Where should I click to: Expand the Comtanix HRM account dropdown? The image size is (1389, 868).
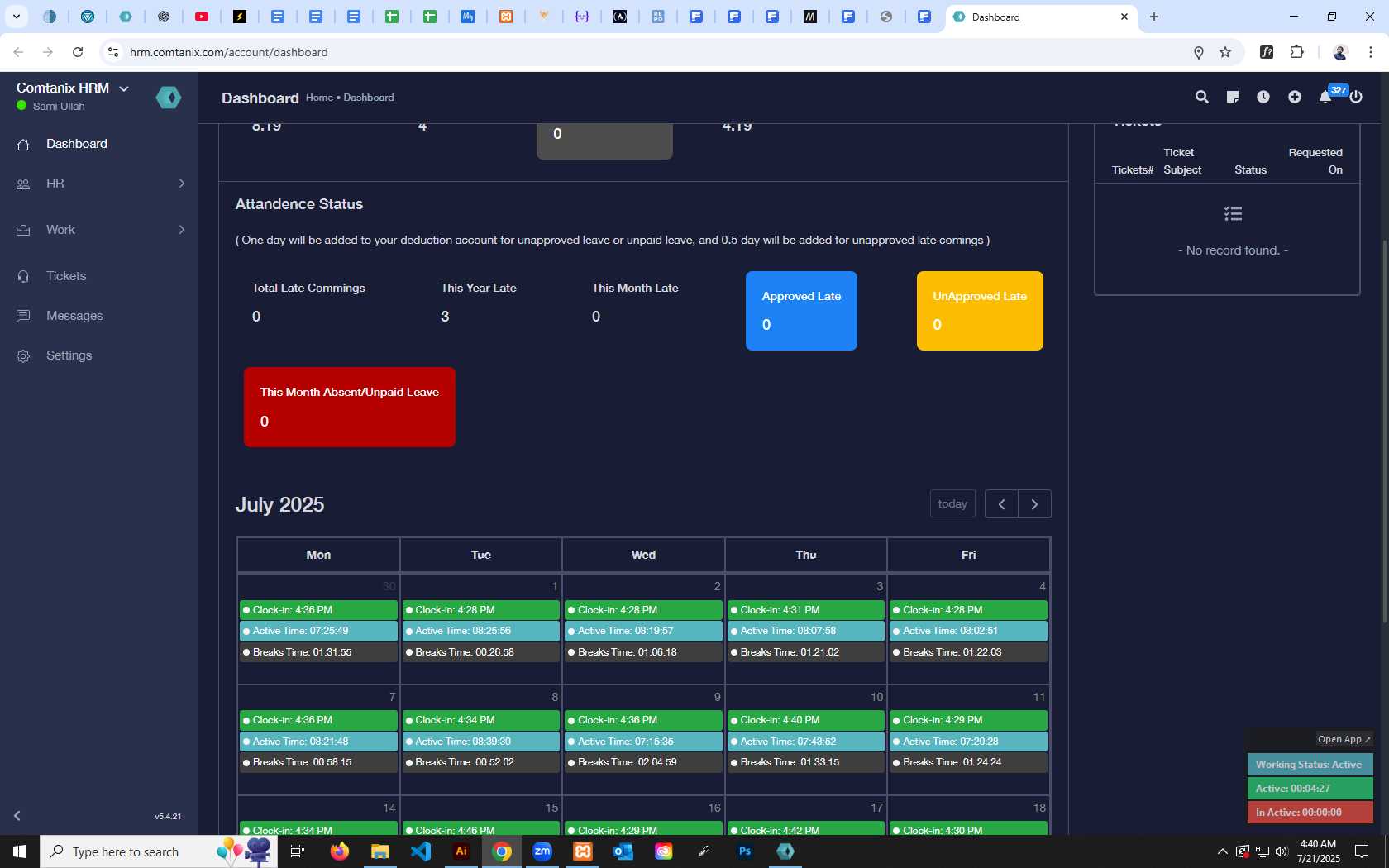pos(124,88)
